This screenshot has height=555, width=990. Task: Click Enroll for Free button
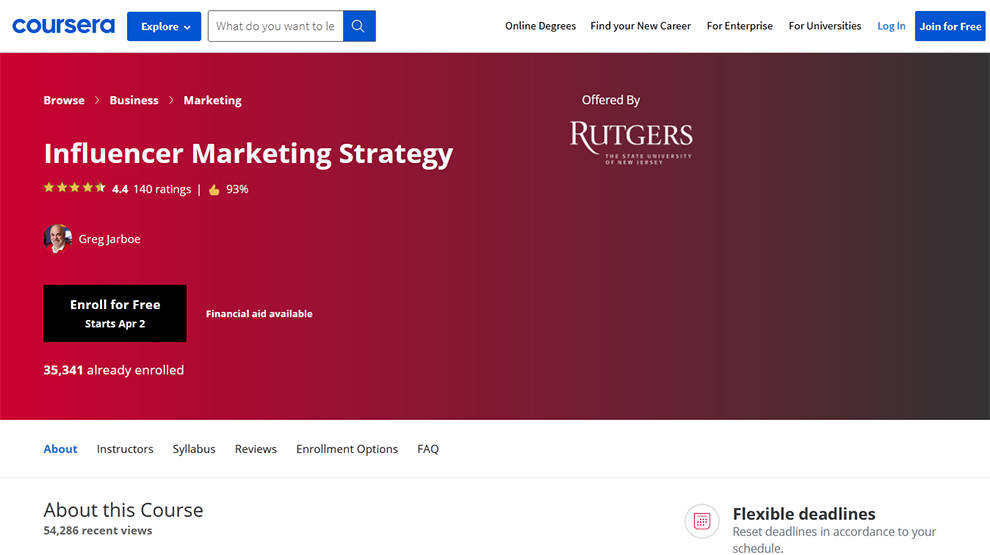click(115, 313)
